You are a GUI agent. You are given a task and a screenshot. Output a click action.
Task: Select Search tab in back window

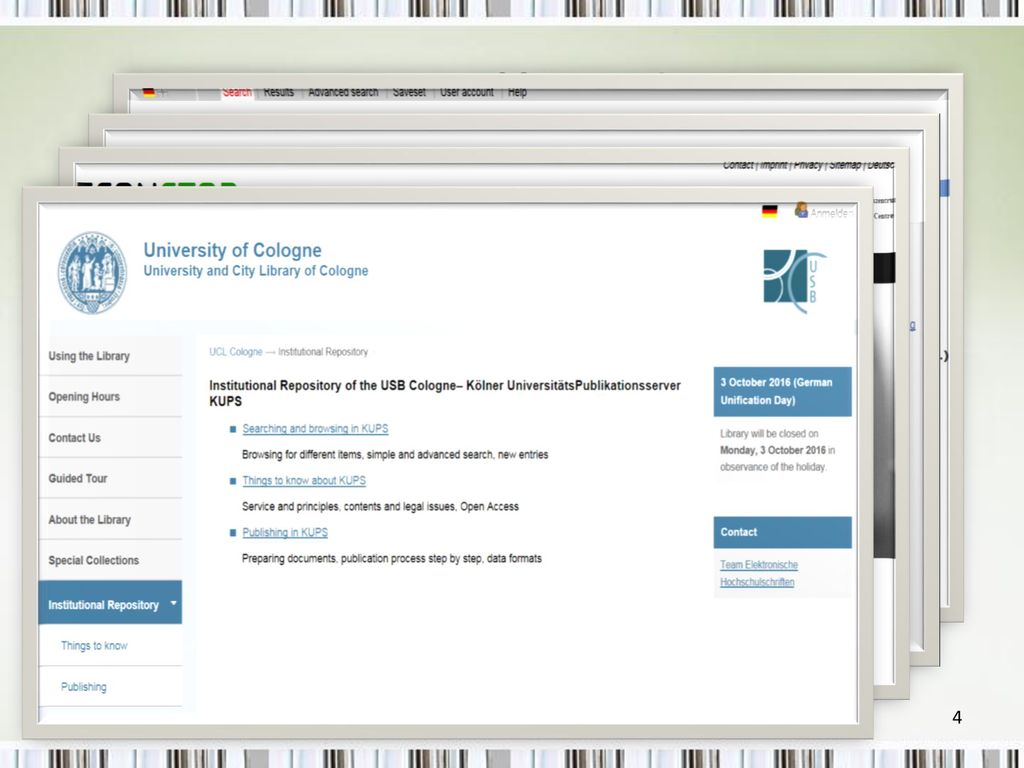click(x=236, y=92)
